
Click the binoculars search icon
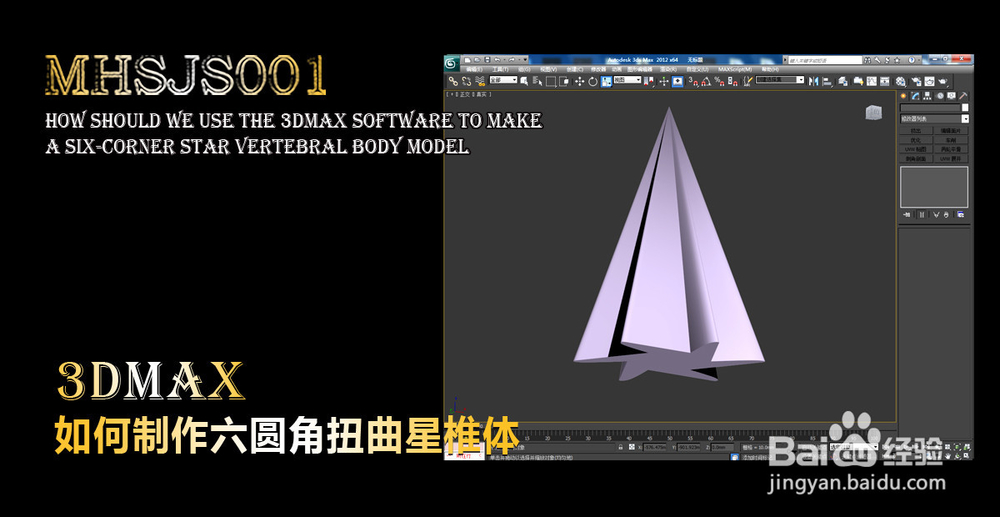(x=867, y=60)
